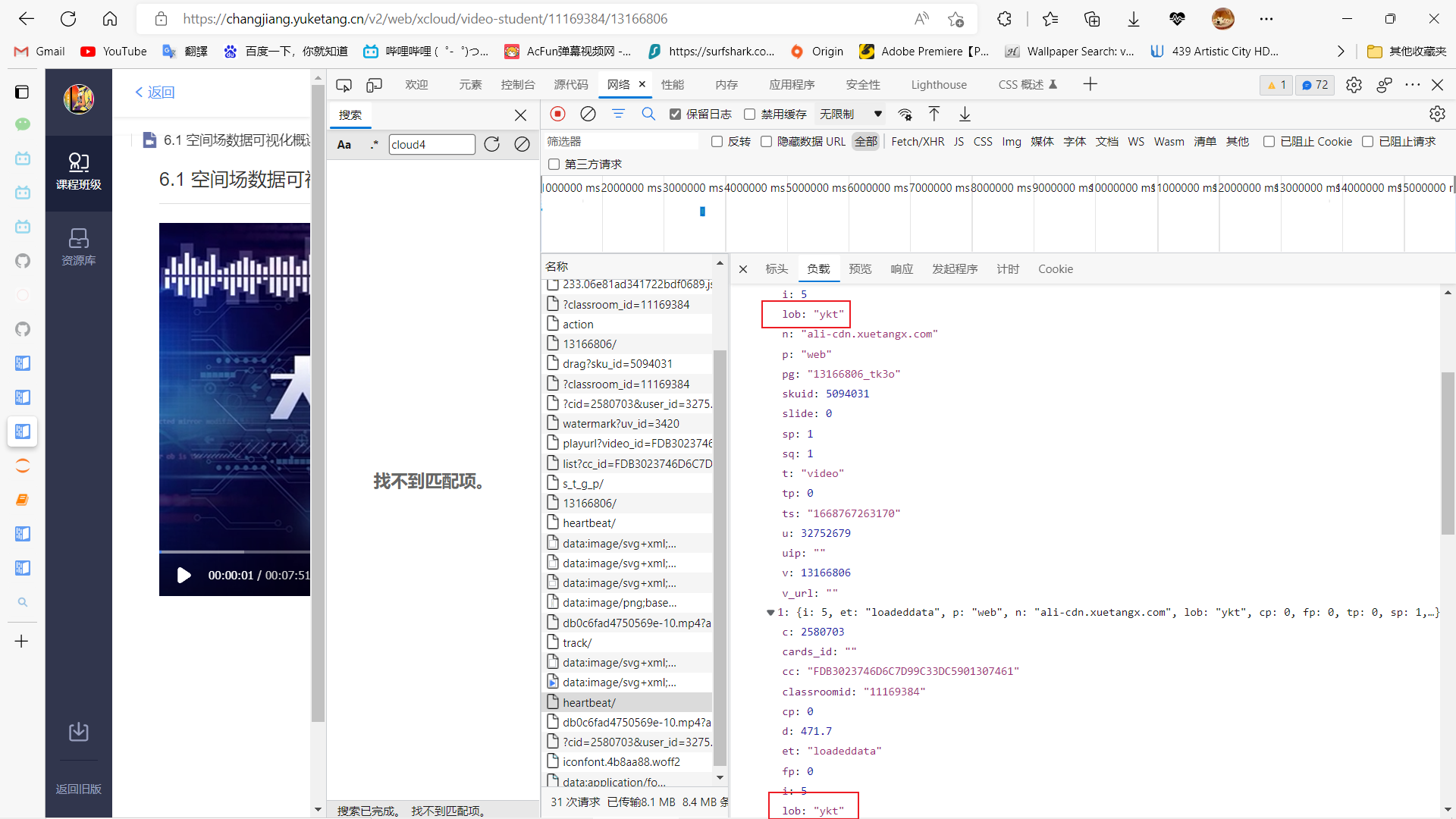Collapse the expanded payload entry 1
Screen dimensions: 1456x819
[x=771, y=612]
